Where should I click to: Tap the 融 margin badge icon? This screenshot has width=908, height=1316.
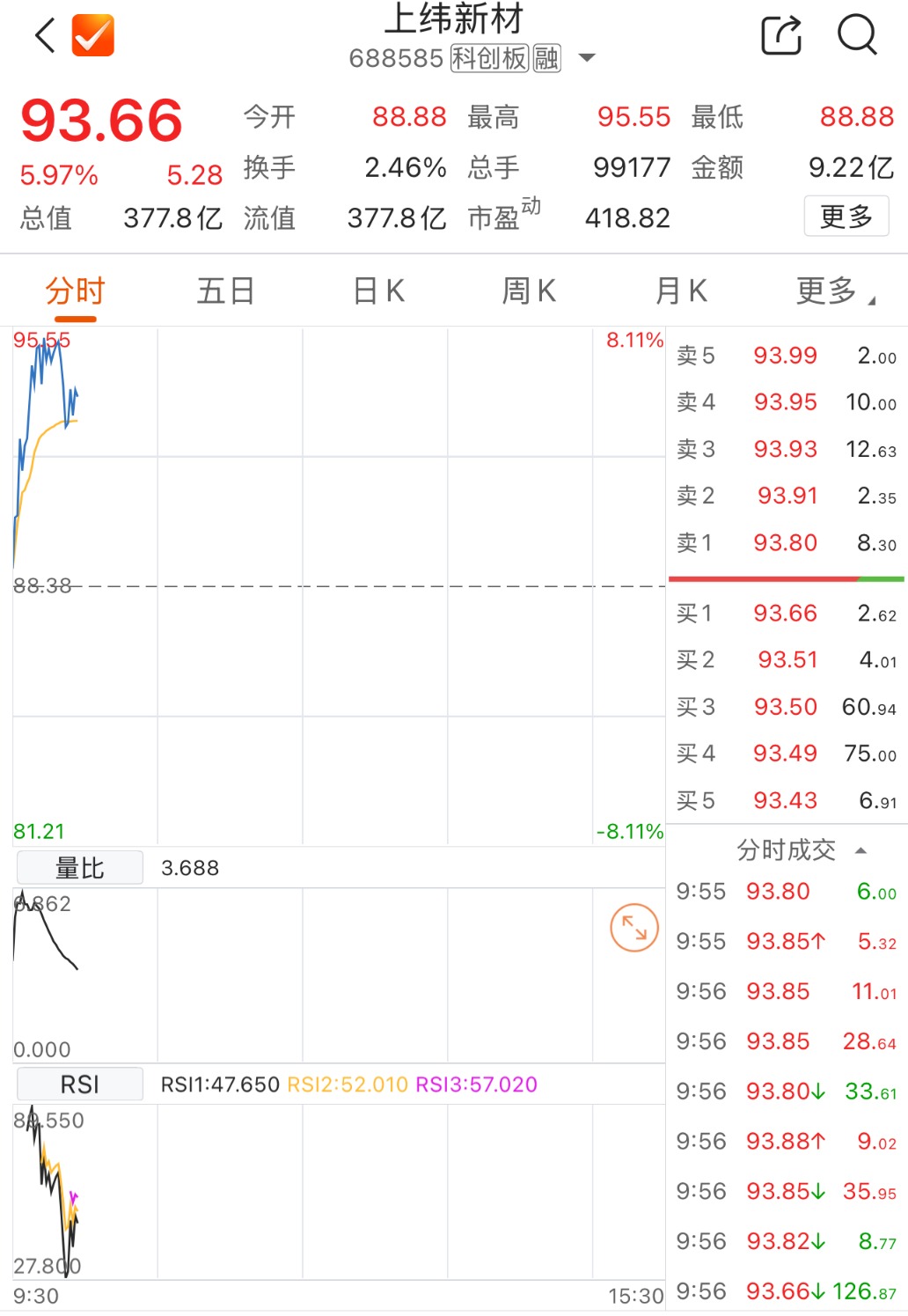(x=546, y=59)
